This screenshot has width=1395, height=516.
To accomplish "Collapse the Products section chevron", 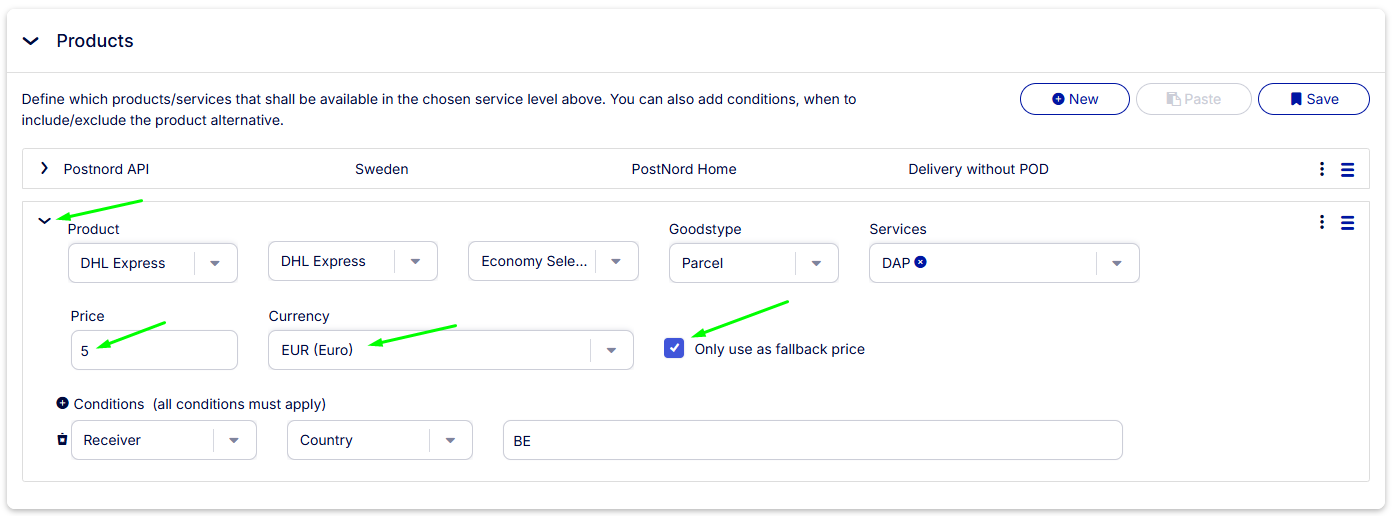I will click(31, 41).
